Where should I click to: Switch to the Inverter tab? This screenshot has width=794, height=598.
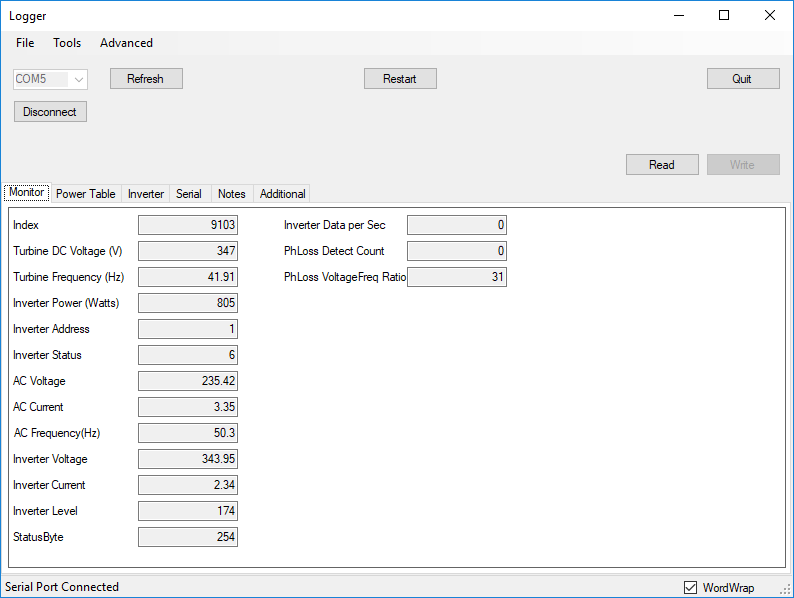[146, 194]
